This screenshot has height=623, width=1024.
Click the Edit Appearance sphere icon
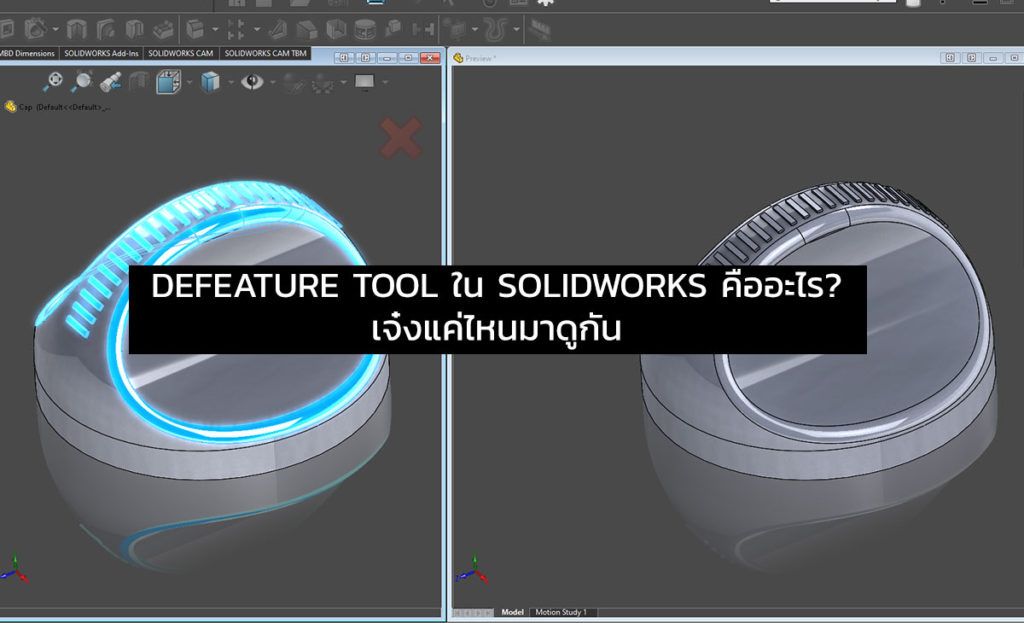pyautogui.click(x=294, y=83)
